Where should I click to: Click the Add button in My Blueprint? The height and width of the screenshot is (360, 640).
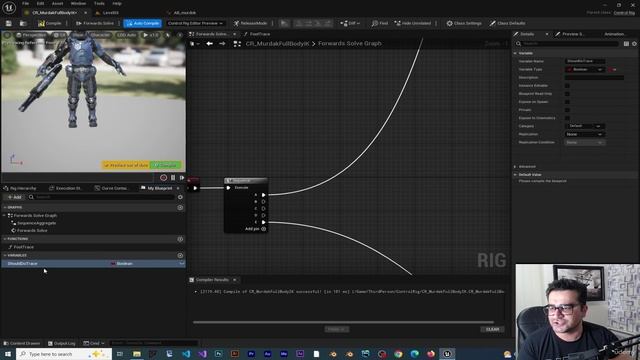(x=14, y=197)
